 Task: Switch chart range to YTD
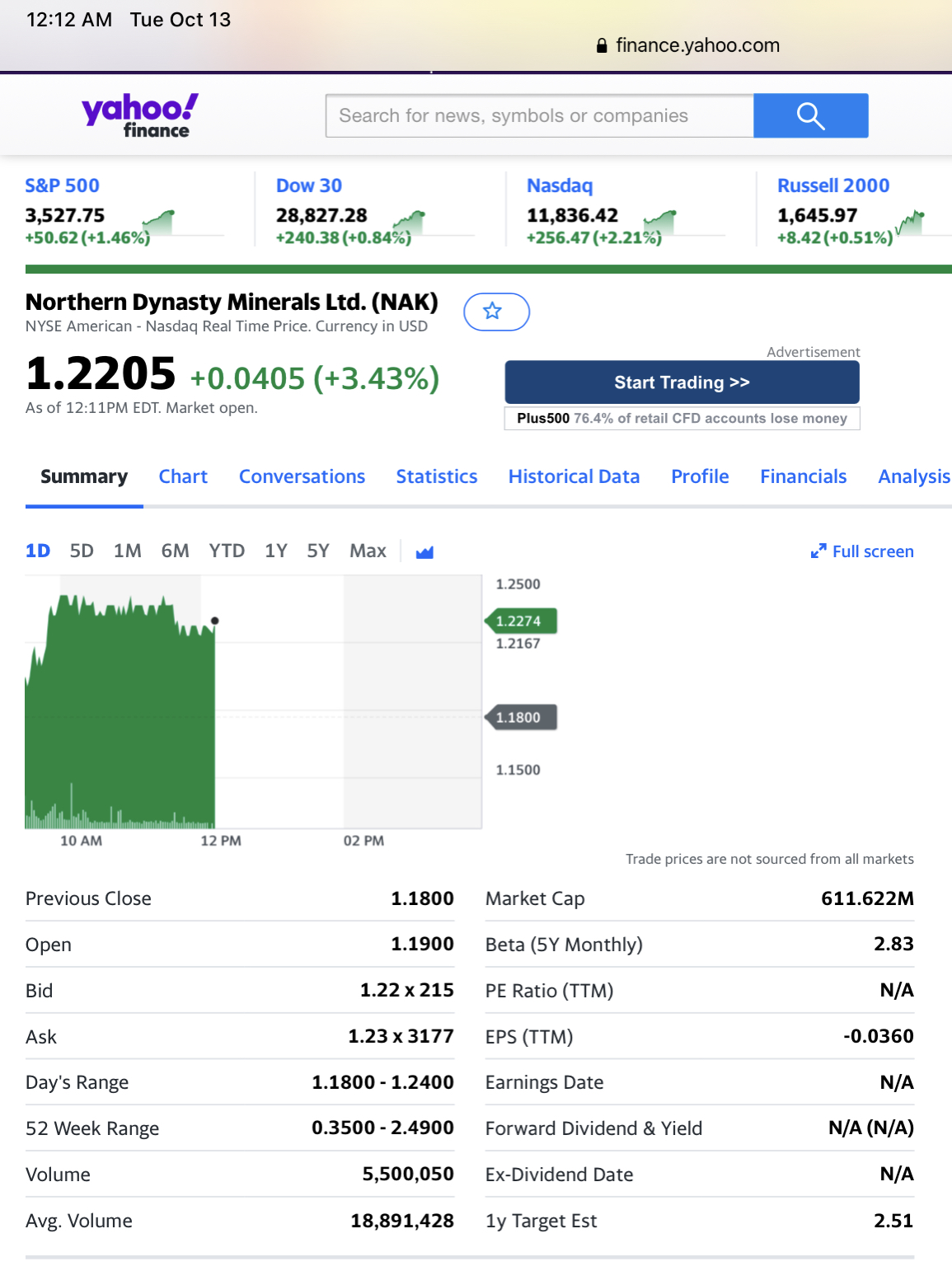coord(227,551)
